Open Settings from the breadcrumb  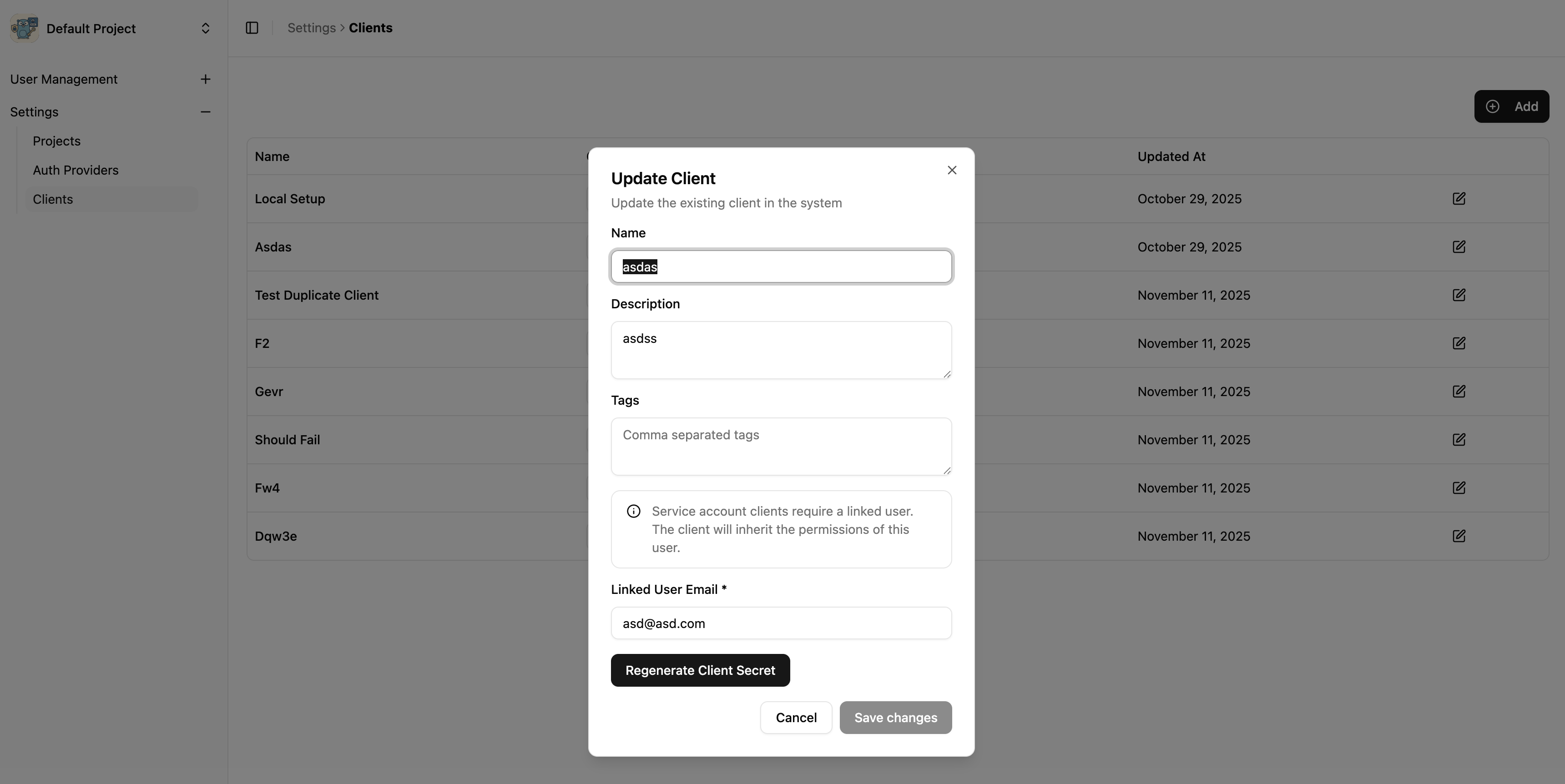311,27
